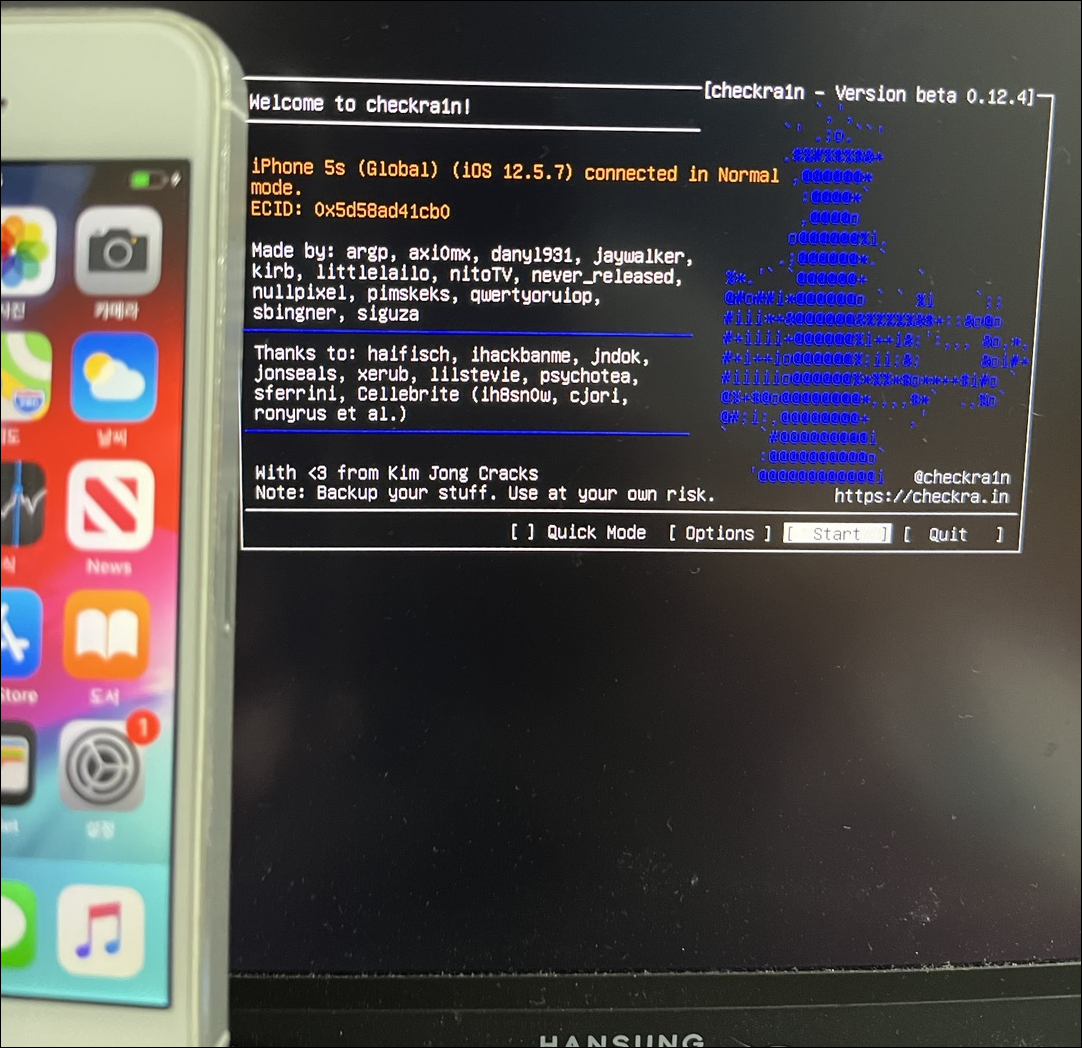1082x1048 pixels.
Task: Open iPhone Settings with badge
Action: click(104, 764)
